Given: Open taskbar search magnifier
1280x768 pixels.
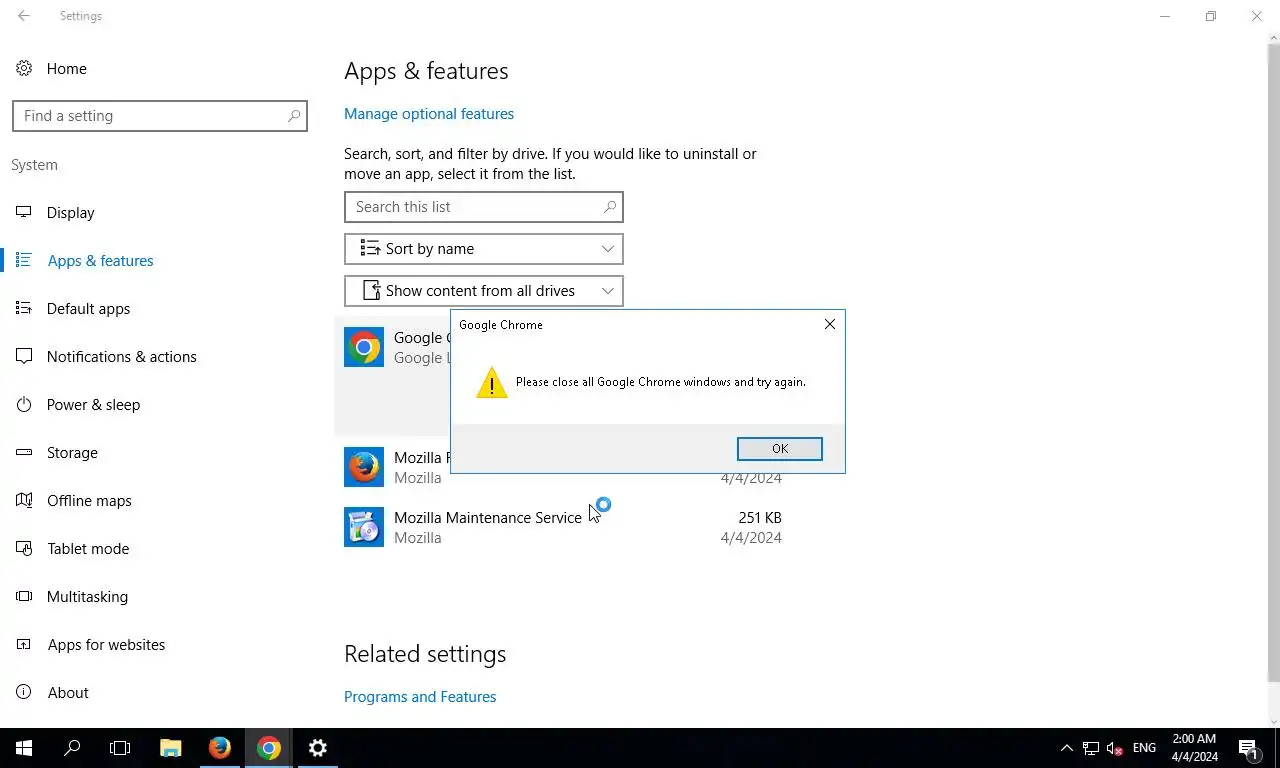Looking at the screenshot, I should 72,748.
